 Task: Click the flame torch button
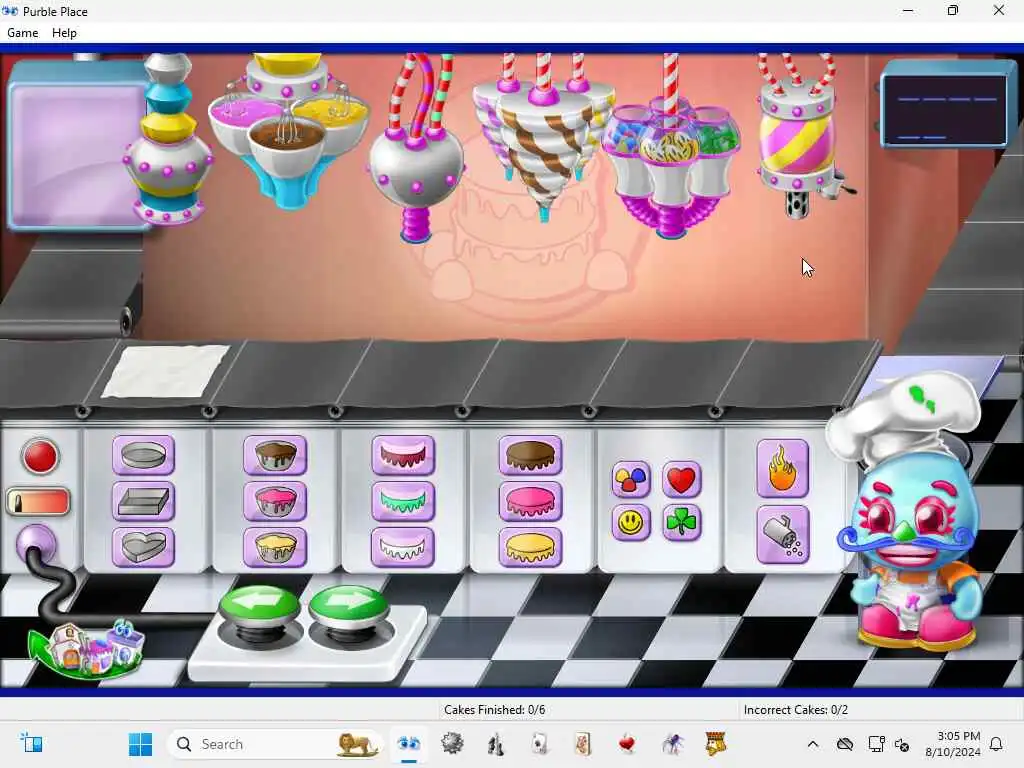782,468
